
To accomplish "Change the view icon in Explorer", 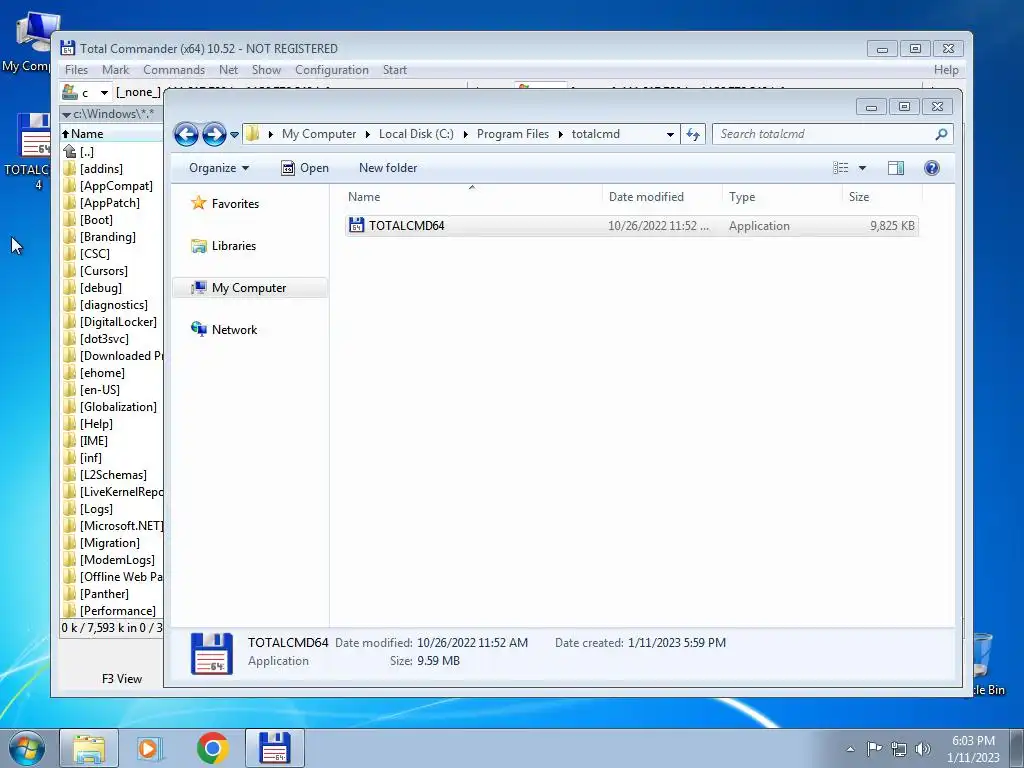I will pyautogui.click(x=840, y=168).
